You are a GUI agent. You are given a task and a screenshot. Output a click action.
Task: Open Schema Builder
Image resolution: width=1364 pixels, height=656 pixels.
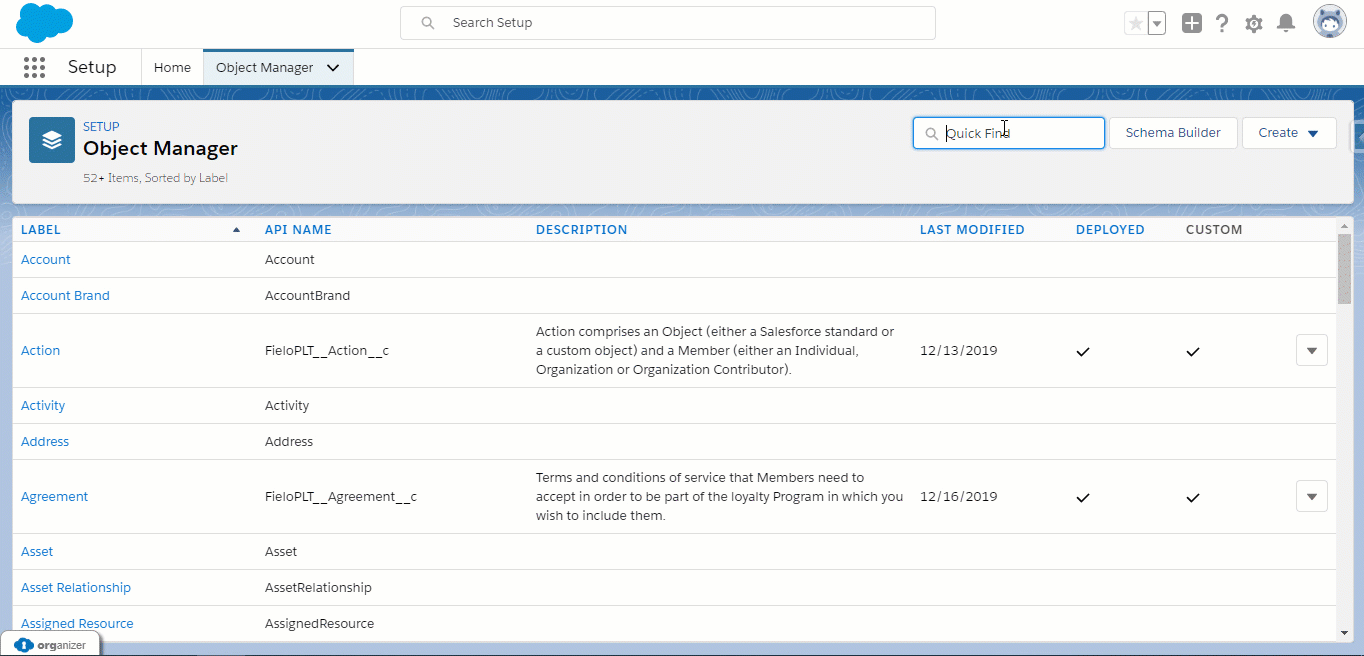(x=1173, y=133)
